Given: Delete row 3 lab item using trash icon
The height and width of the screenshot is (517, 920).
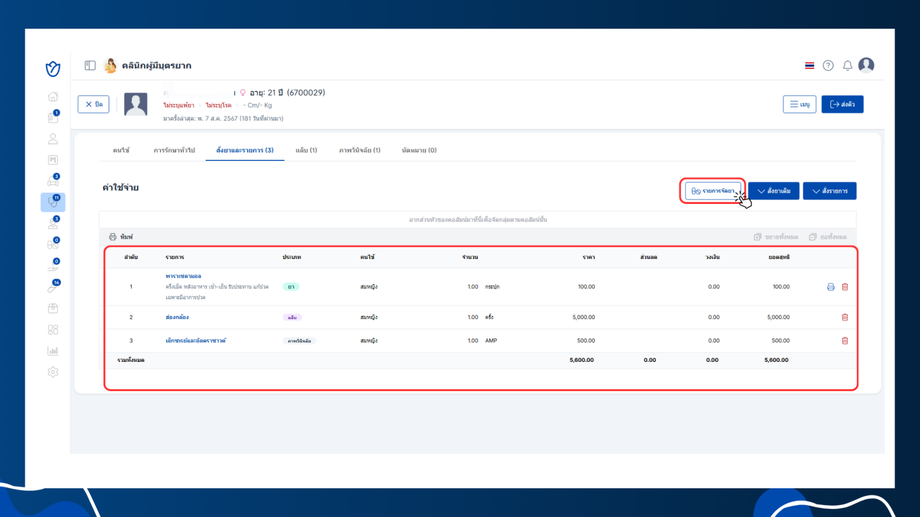Looking at the screenshot, I should (x=845, y=341).
